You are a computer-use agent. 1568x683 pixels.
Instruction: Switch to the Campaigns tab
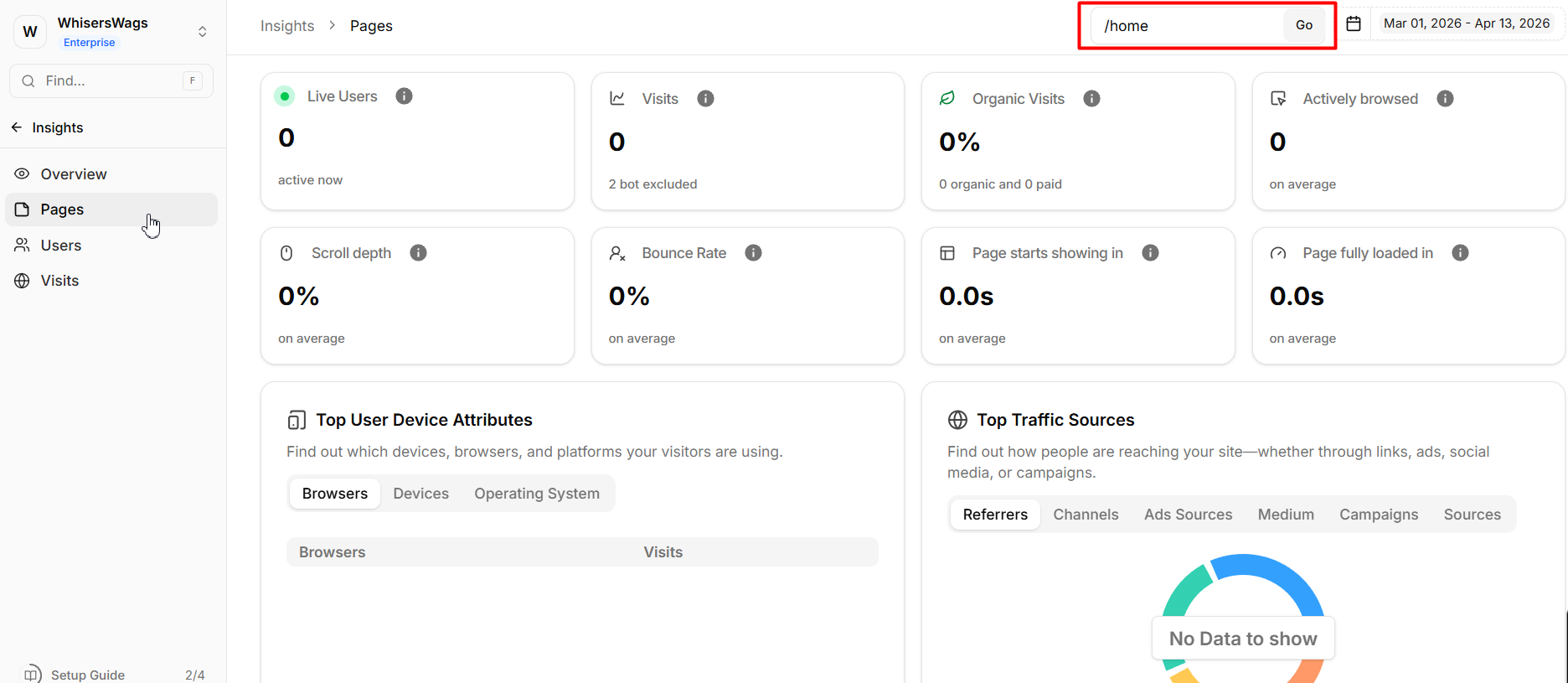pos(1378,515)
